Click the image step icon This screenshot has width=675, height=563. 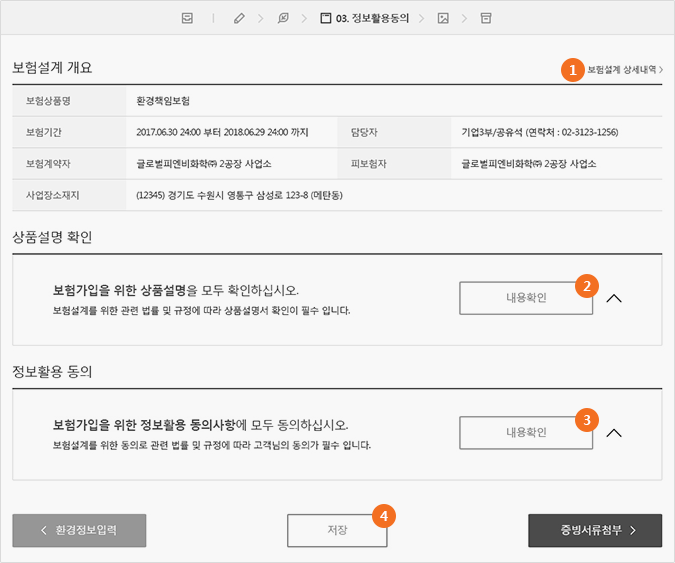pyautogui.click(x=443, y=18)
